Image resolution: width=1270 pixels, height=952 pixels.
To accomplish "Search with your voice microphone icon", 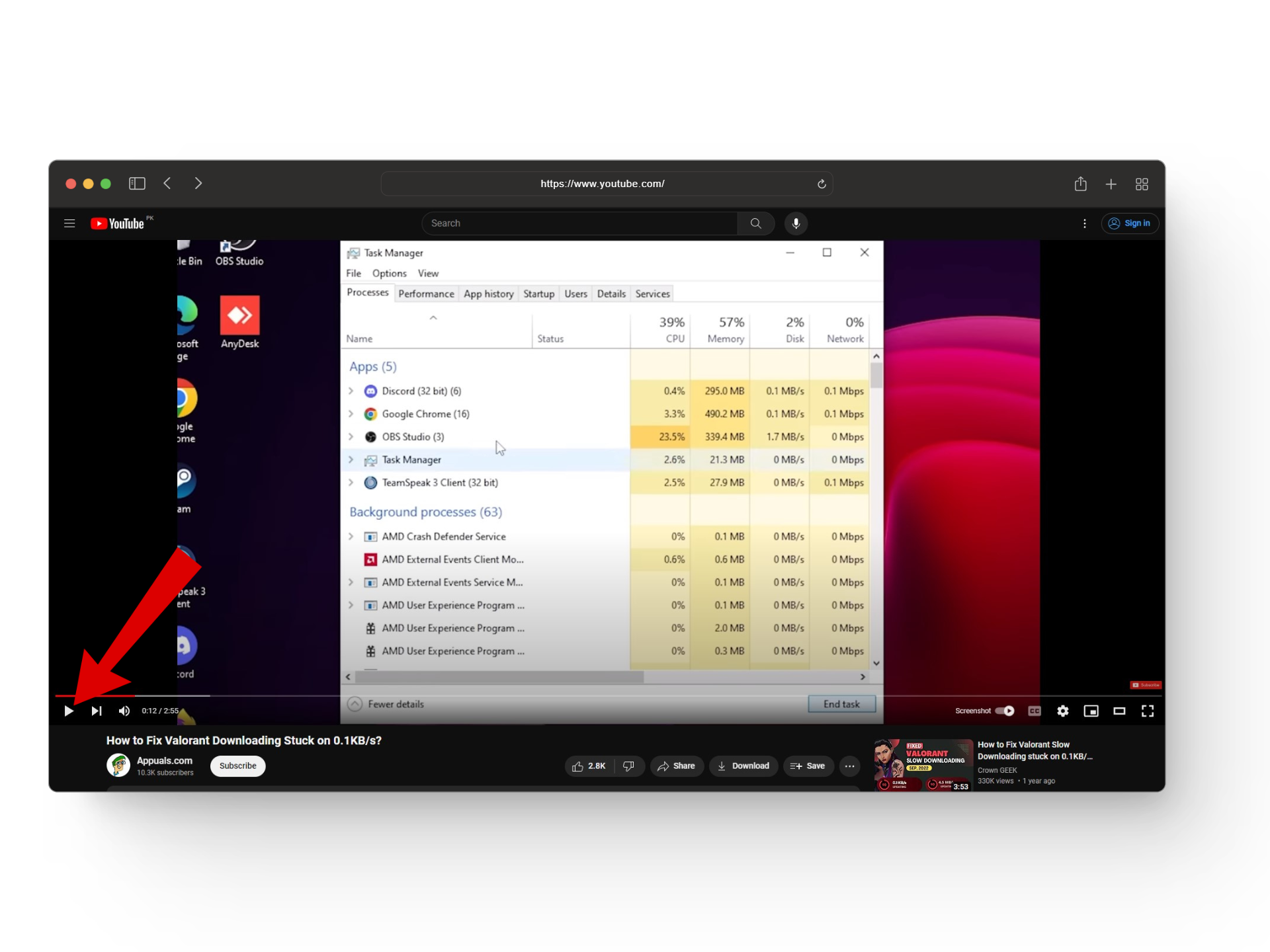I will click(796, 223).
